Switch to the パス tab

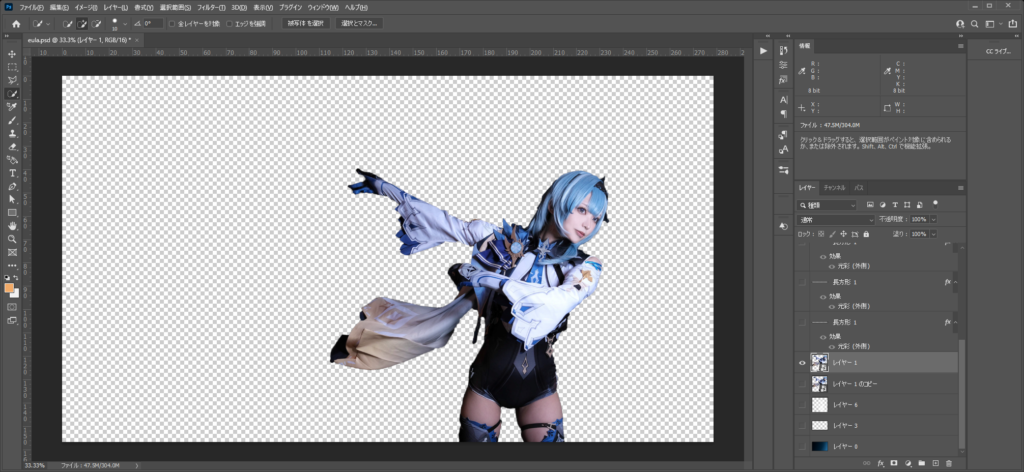(x=859, y=188)
